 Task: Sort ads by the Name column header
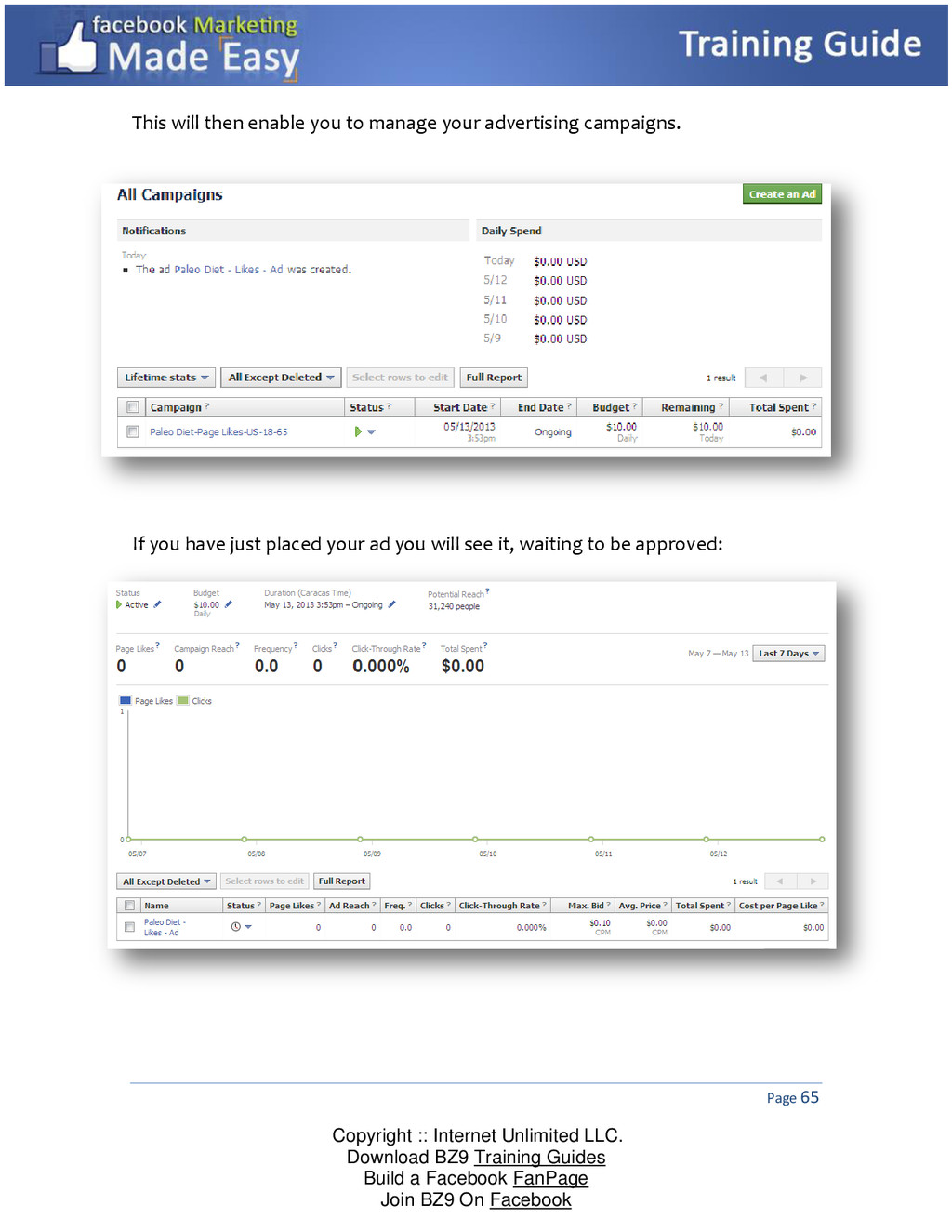pyautogui.click(x=156, y=906)
